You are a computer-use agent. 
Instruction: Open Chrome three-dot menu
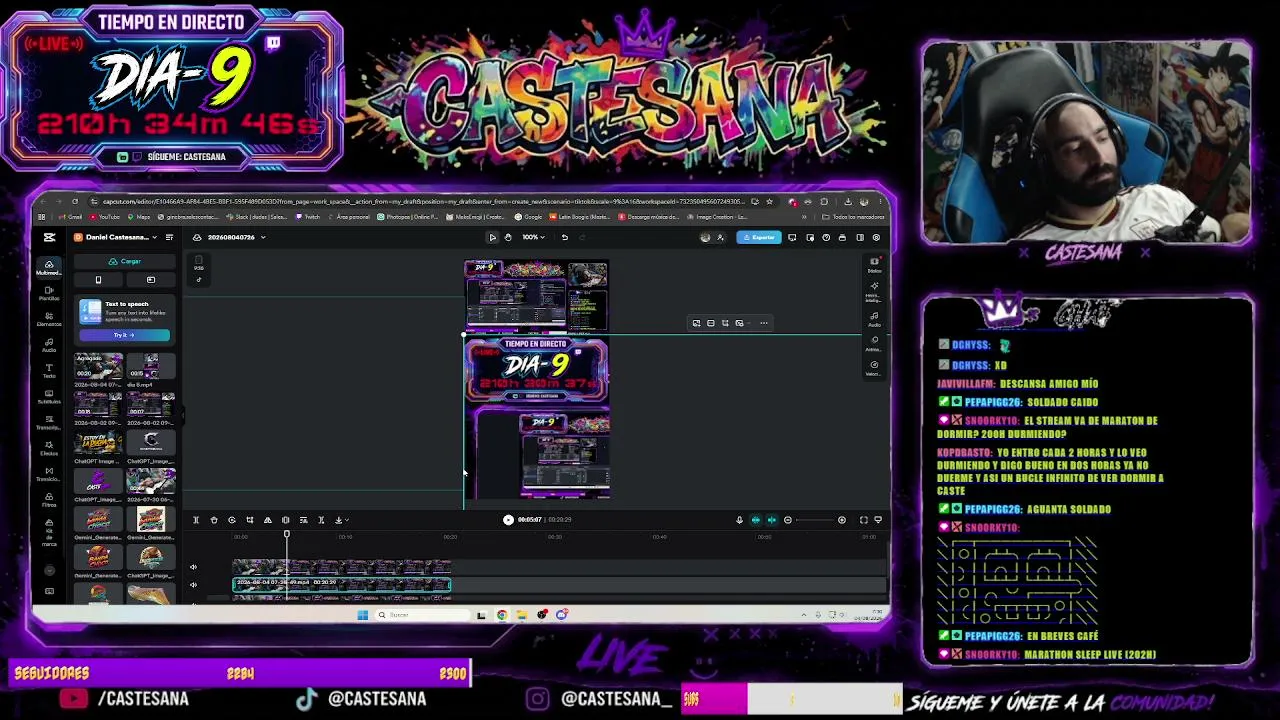pyautogui.click(x=880, y=201)
